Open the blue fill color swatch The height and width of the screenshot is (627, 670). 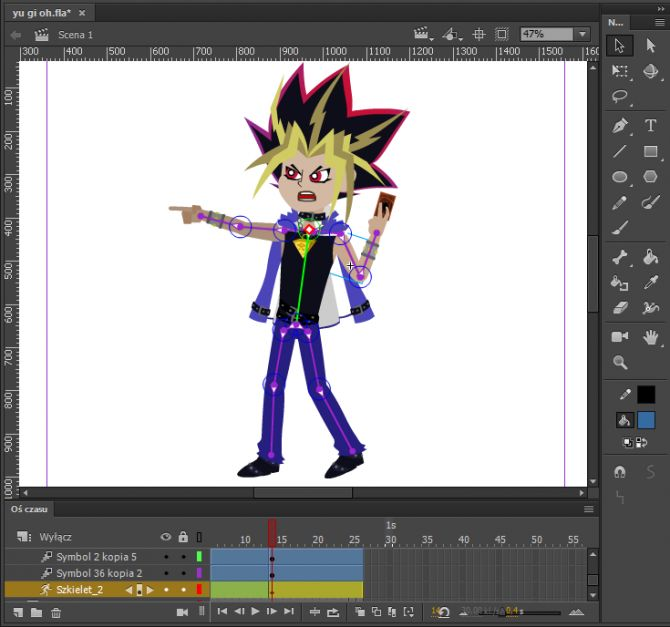point(646,420)
